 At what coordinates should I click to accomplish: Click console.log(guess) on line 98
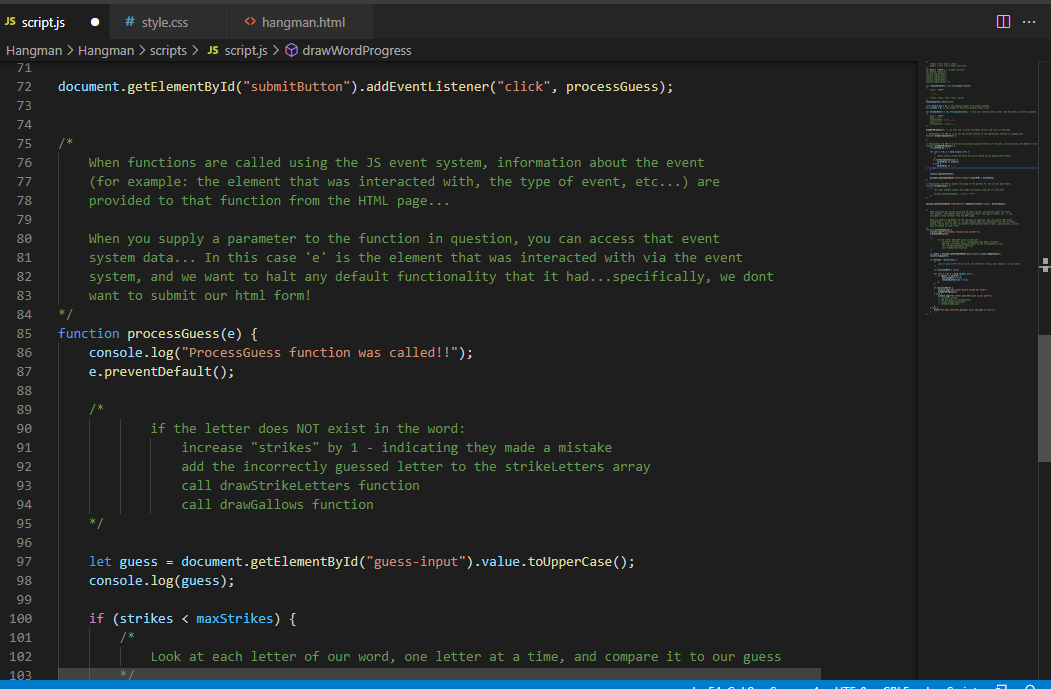point(162,580)
